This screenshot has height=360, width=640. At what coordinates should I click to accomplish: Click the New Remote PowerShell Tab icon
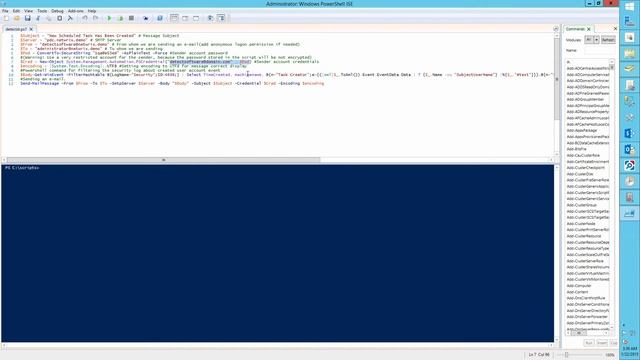coord(146,18)
